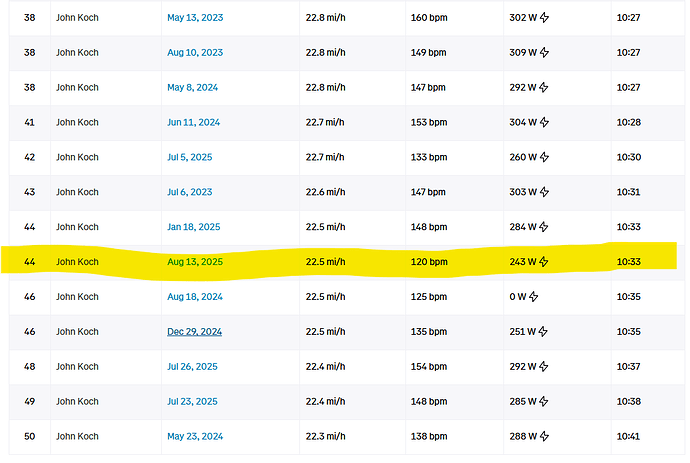Image resolution: width=690 pixels, height=463 pixels.
Task: Click John Koch in rank 50 row
Action: pos(77,437)
